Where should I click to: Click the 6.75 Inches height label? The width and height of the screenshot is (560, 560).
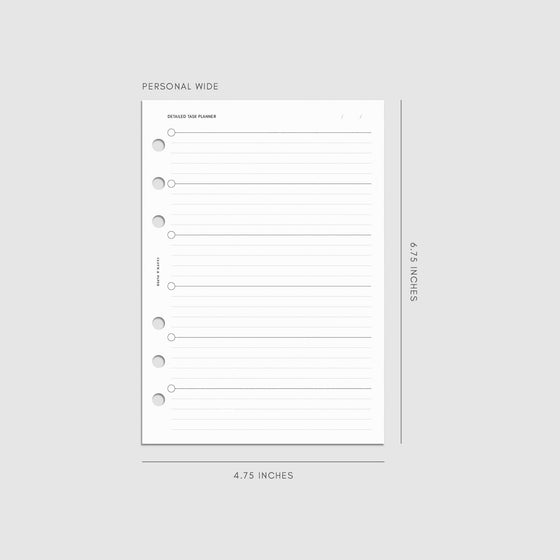414,272
